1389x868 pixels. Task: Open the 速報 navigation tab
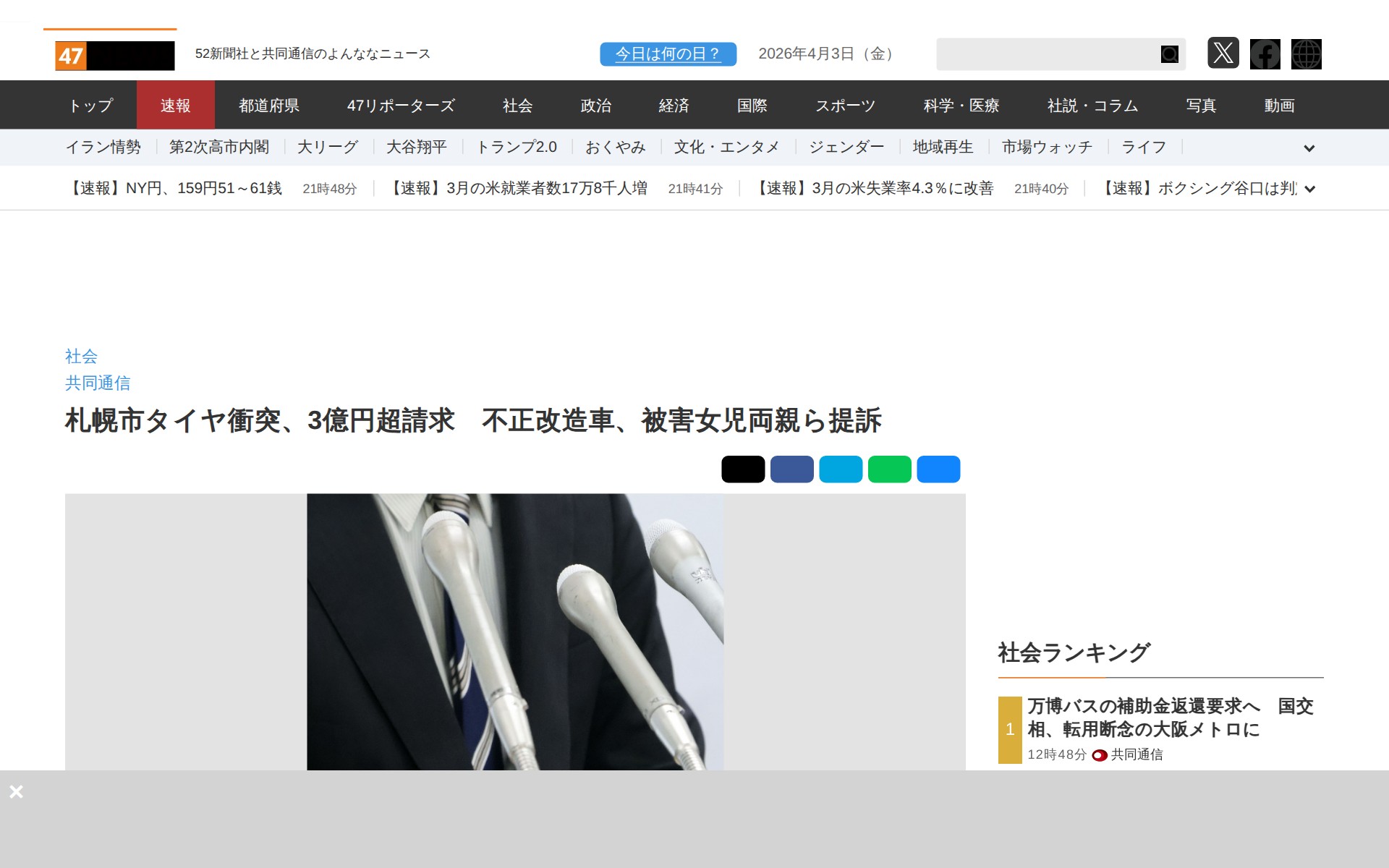coord(175,106)
